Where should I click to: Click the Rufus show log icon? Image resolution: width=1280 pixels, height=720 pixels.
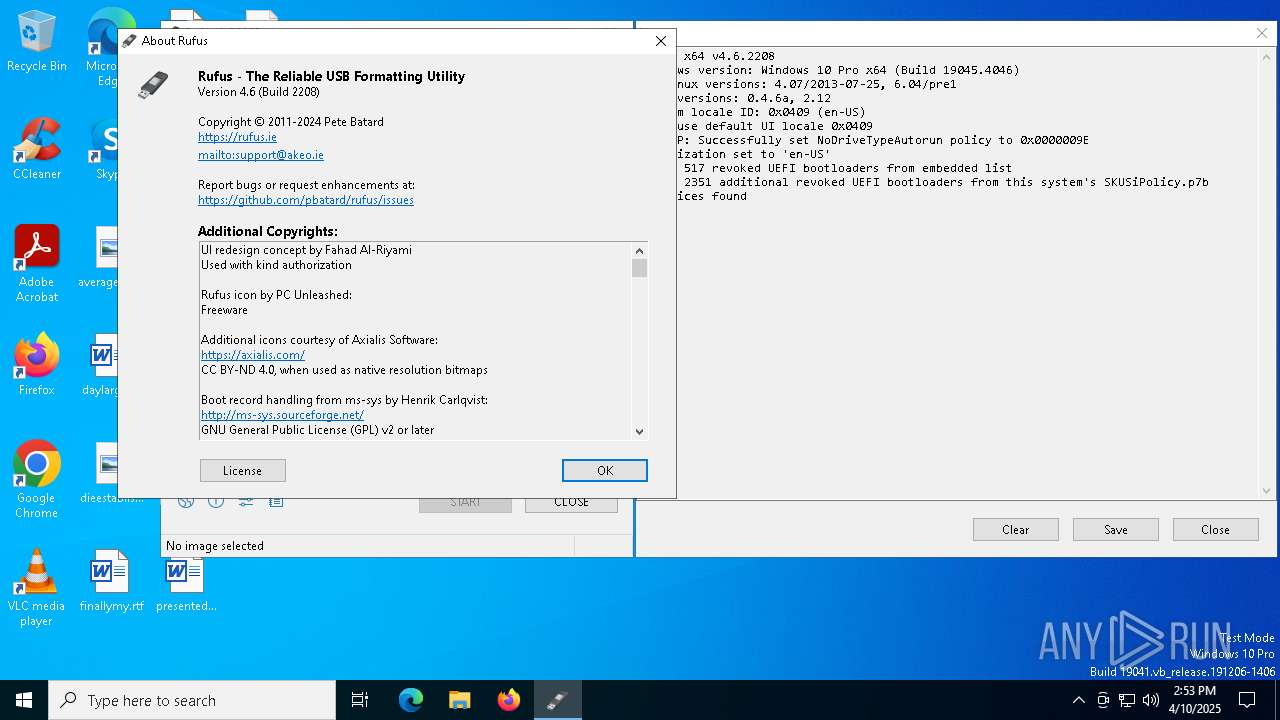pos(275,501)
